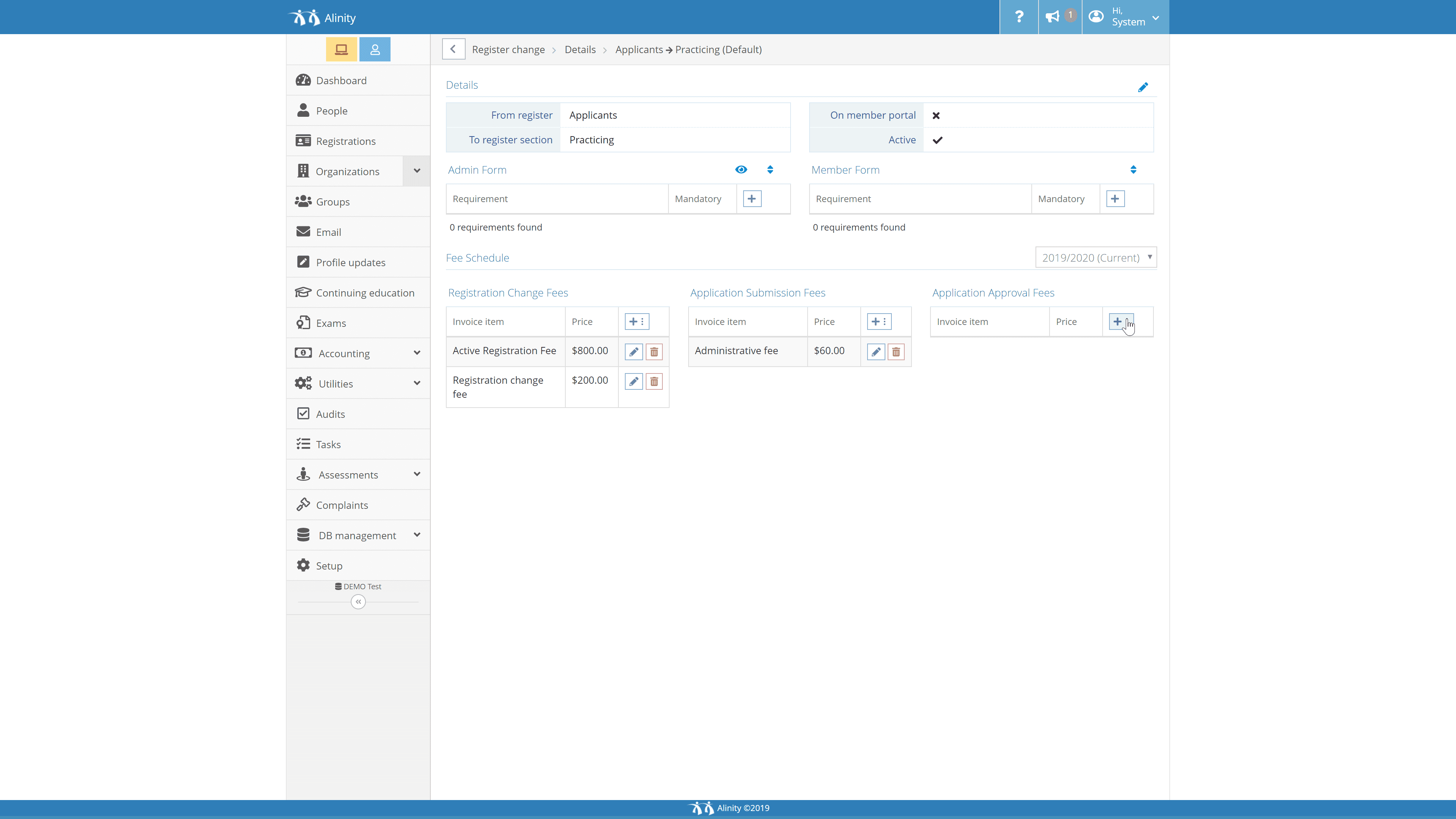Click the Register change breadcrumb link

(508, 49)
